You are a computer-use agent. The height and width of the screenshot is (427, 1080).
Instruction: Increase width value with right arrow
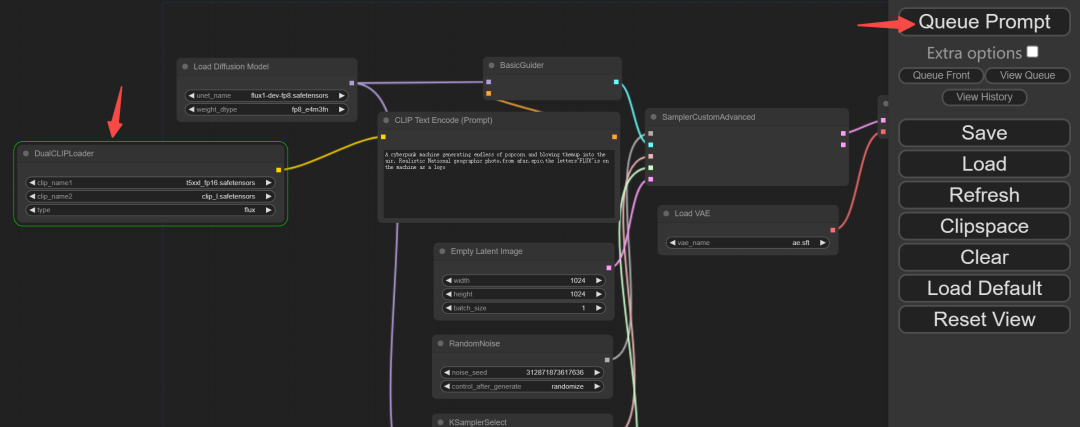click(x=598, y=280)
